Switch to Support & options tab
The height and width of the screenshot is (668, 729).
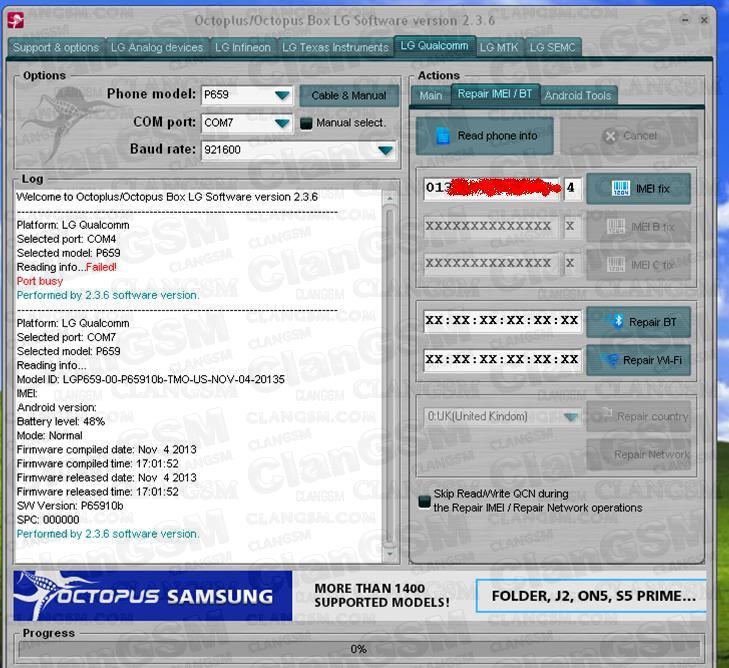tap(56, 47)
